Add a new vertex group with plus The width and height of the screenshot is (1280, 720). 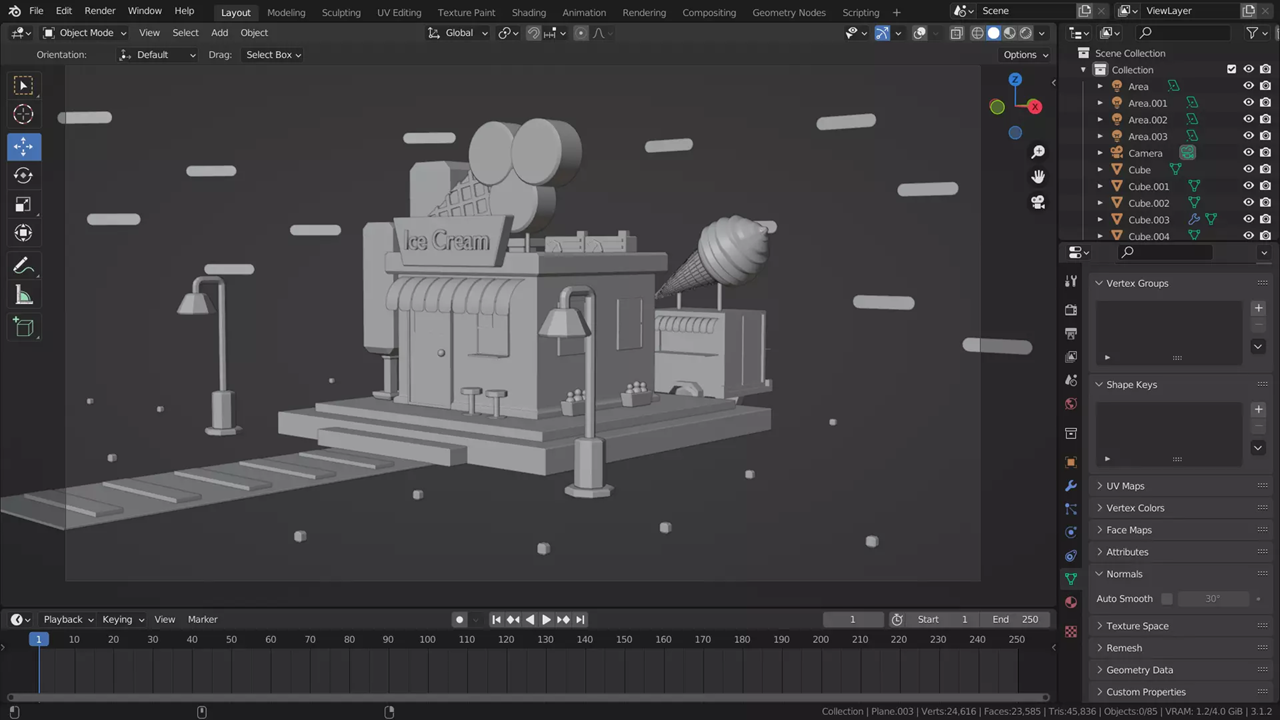point(1258,308)
